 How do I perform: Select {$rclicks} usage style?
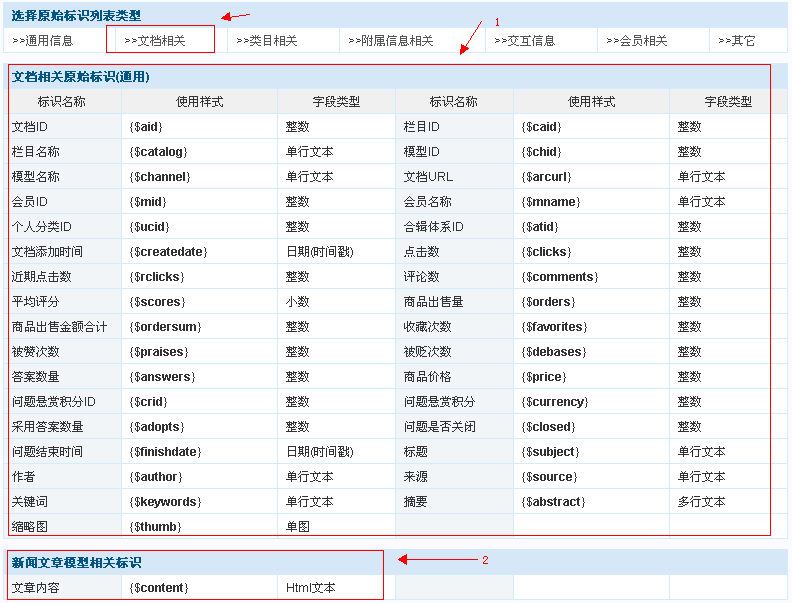157,277
